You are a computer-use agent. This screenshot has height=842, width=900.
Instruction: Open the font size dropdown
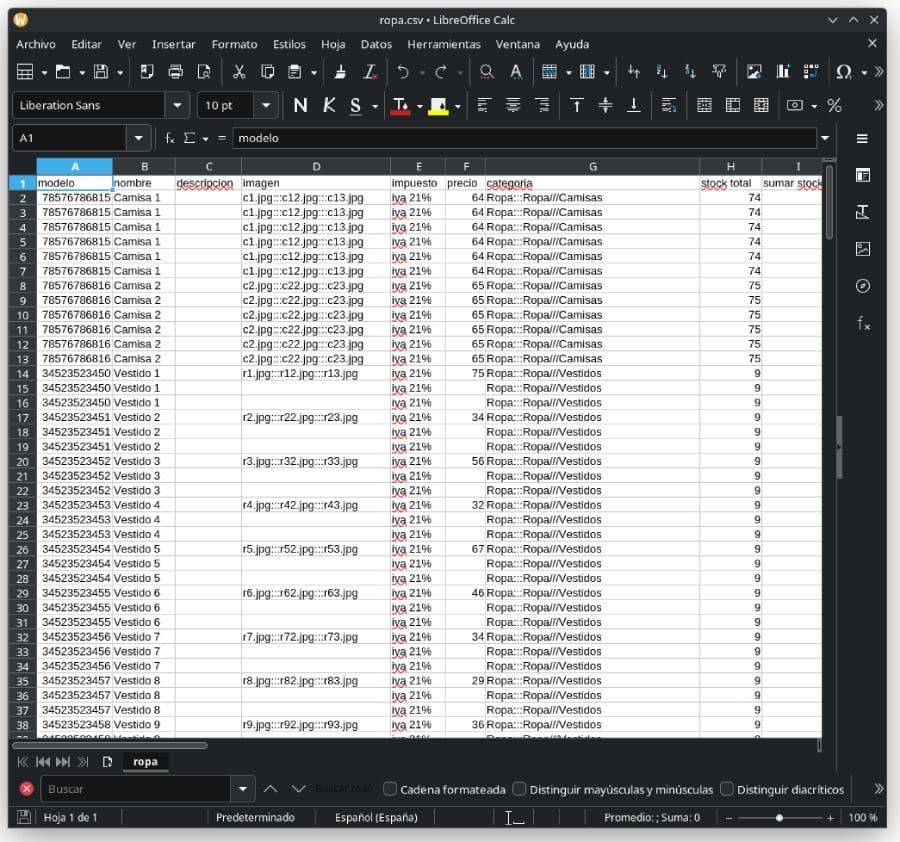(x=265, y=104)
